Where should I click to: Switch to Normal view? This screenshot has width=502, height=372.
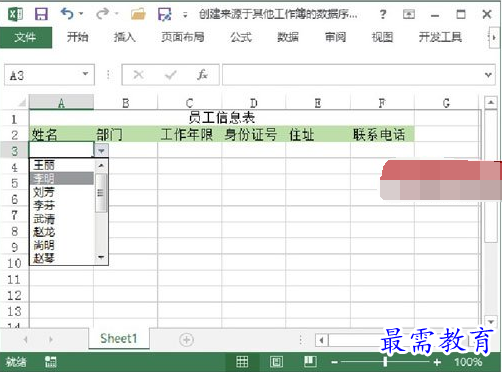(242, 362)
